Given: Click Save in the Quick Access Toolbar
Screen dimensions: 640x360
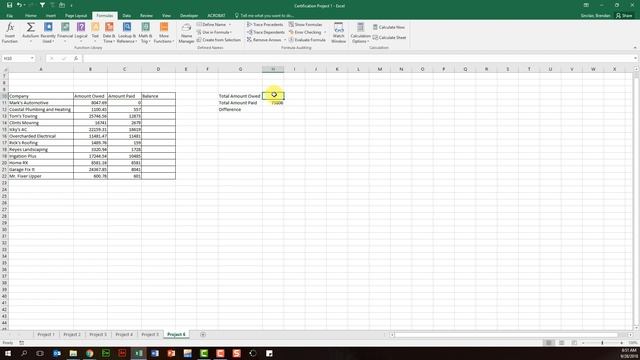Looking at the screenshot, I should 9,5.
